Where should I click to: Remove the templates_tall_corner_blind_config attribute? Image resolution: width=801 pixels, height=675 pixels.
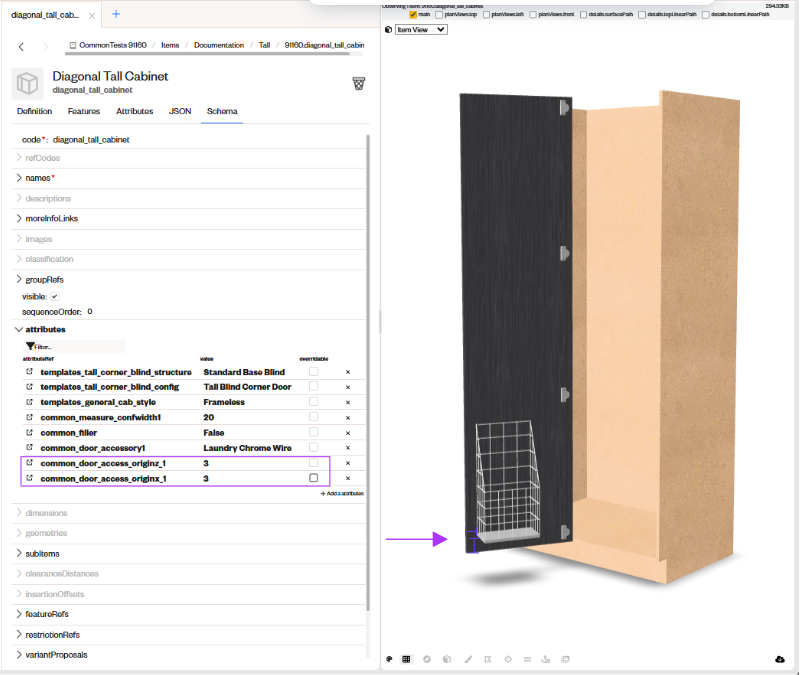(348, 387)
